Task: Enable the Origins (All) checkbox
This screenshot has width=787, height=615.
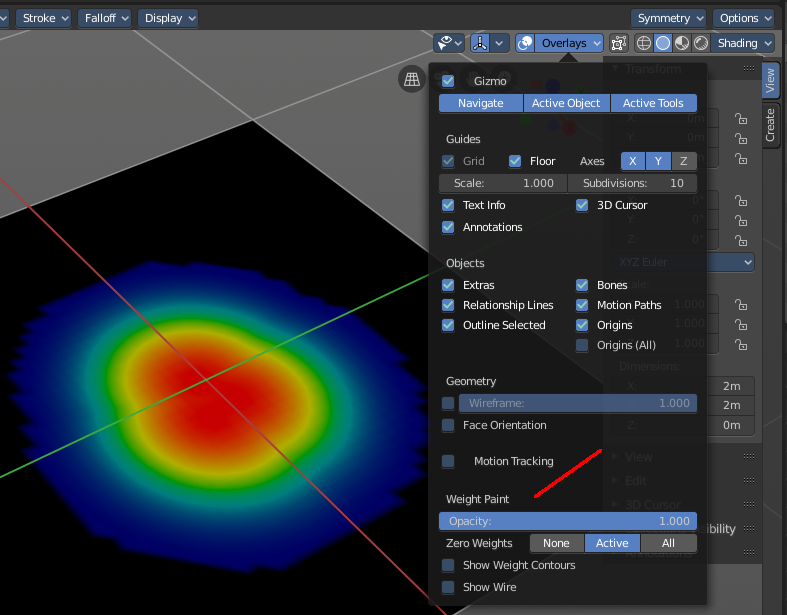Action: coord(582,345)
